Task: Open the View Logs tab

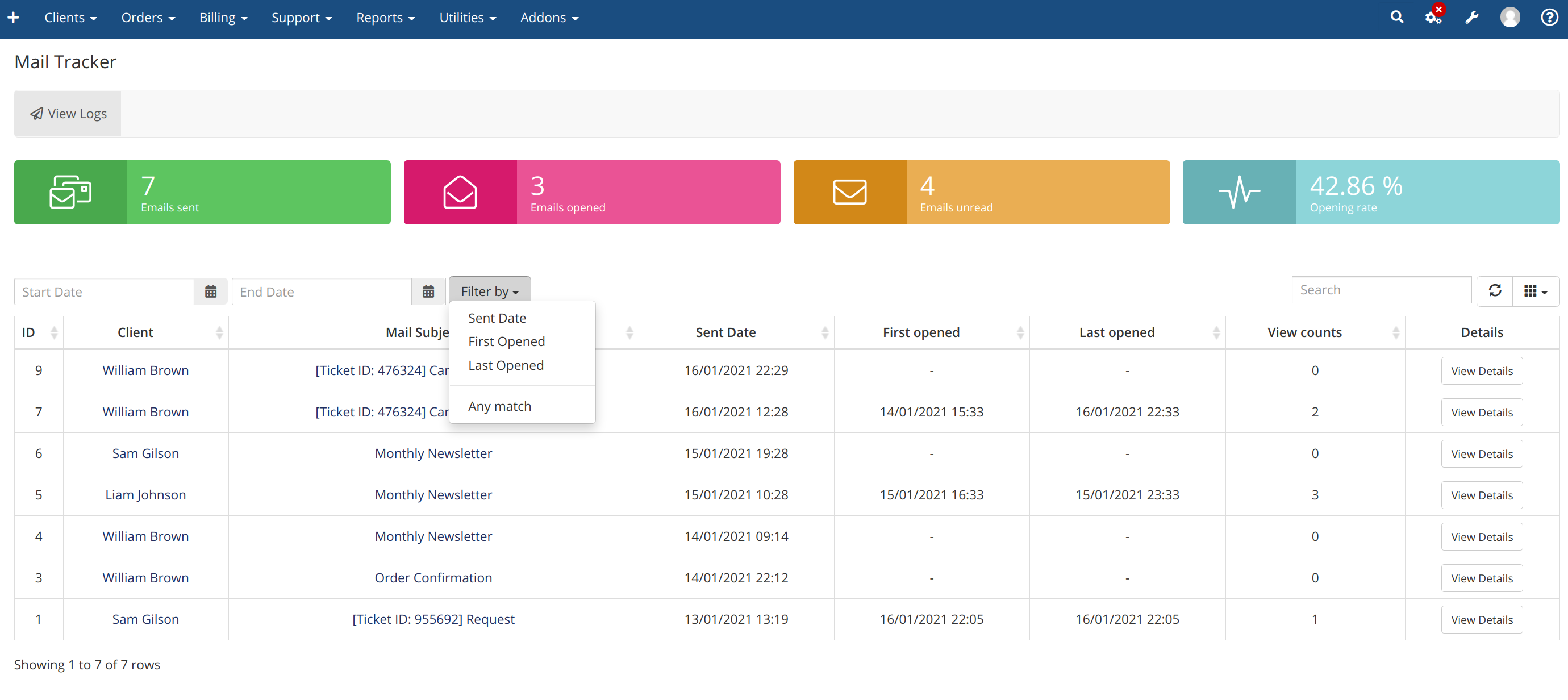Action: (x=68, y=114)
